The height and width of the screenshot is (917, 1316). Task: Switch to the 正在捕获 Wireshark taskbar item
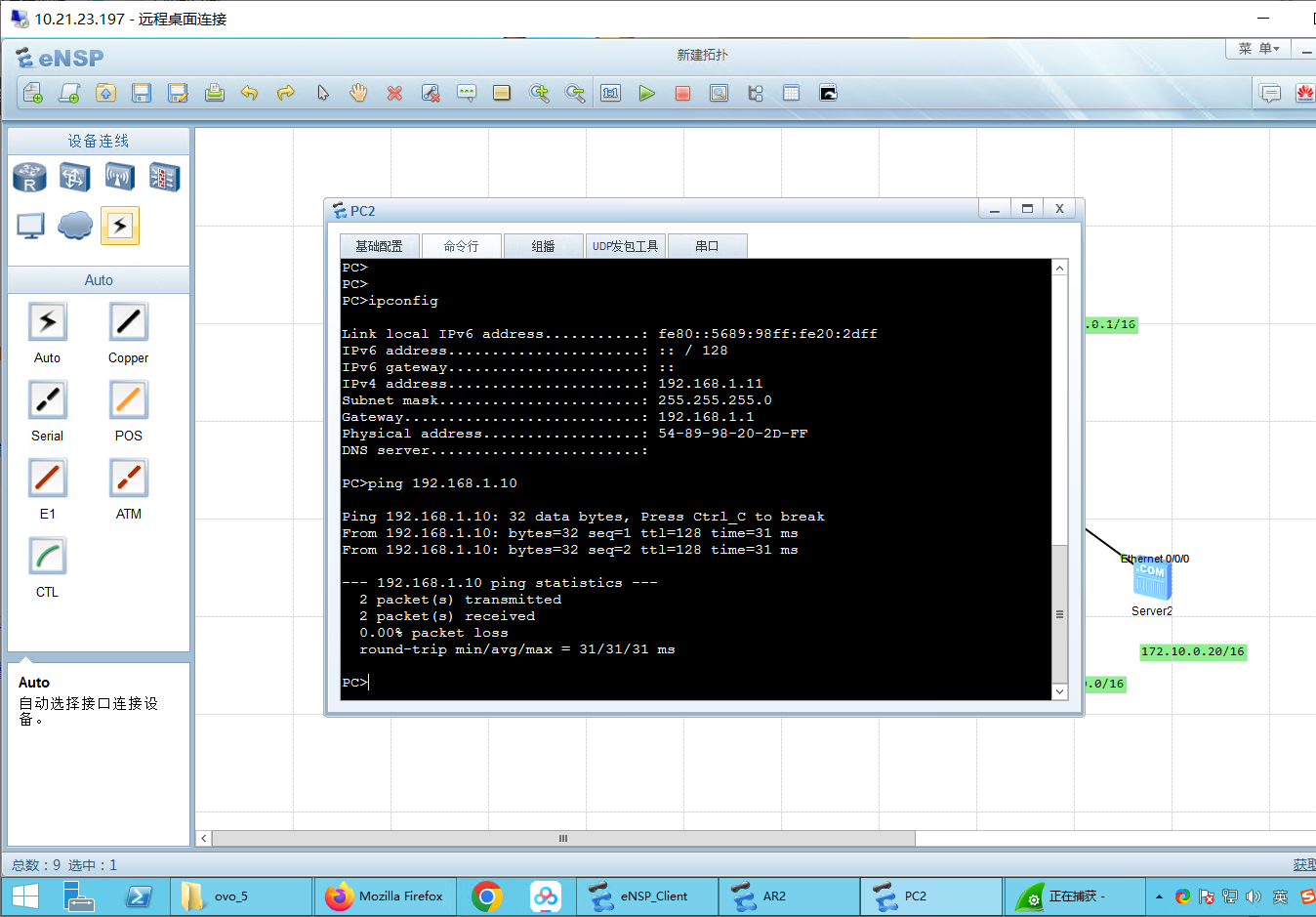coord(1074,896)
